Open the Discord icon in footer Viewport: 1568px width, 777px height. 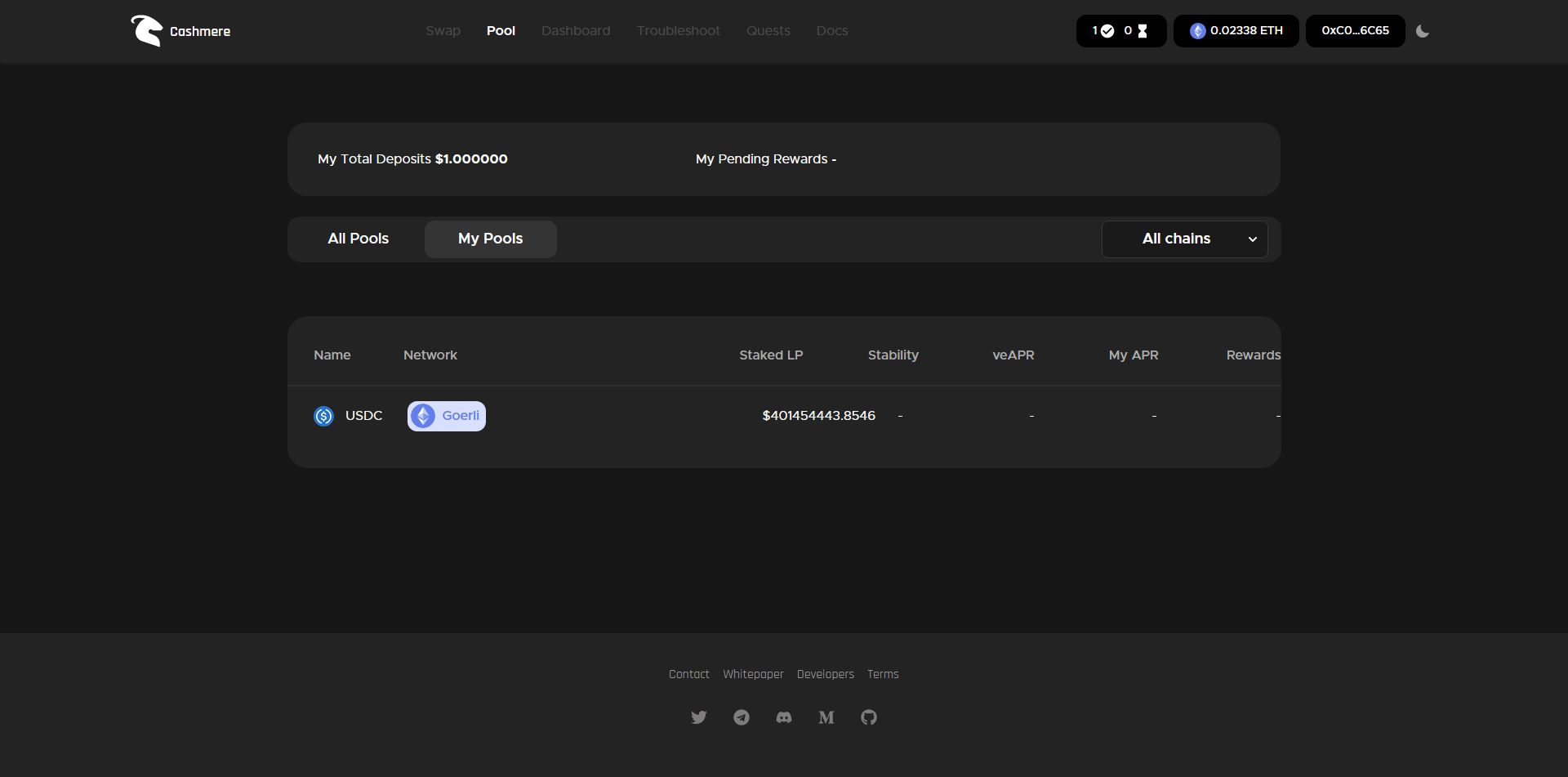click(x=784, y=717)
